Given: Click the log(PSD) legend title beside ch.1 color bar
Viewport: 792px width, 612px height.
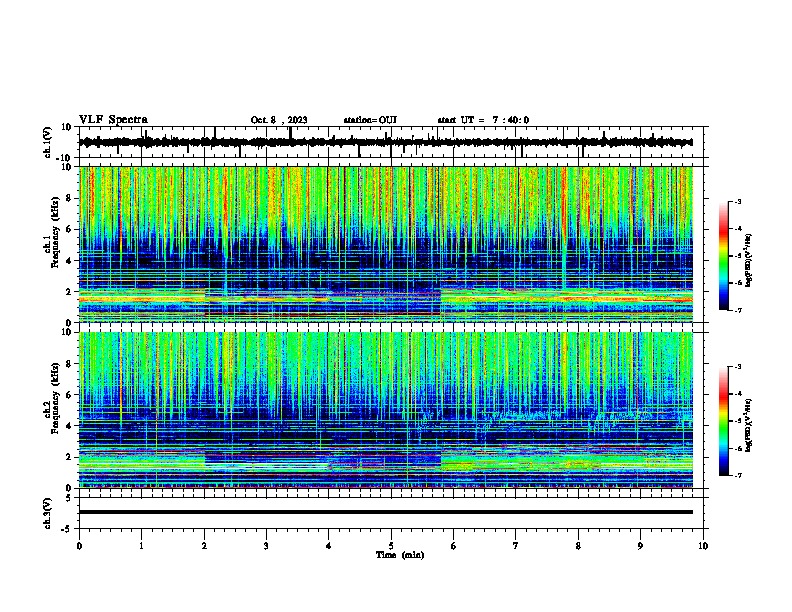Looking at the screenshot, I should click(x=749, y=260).
